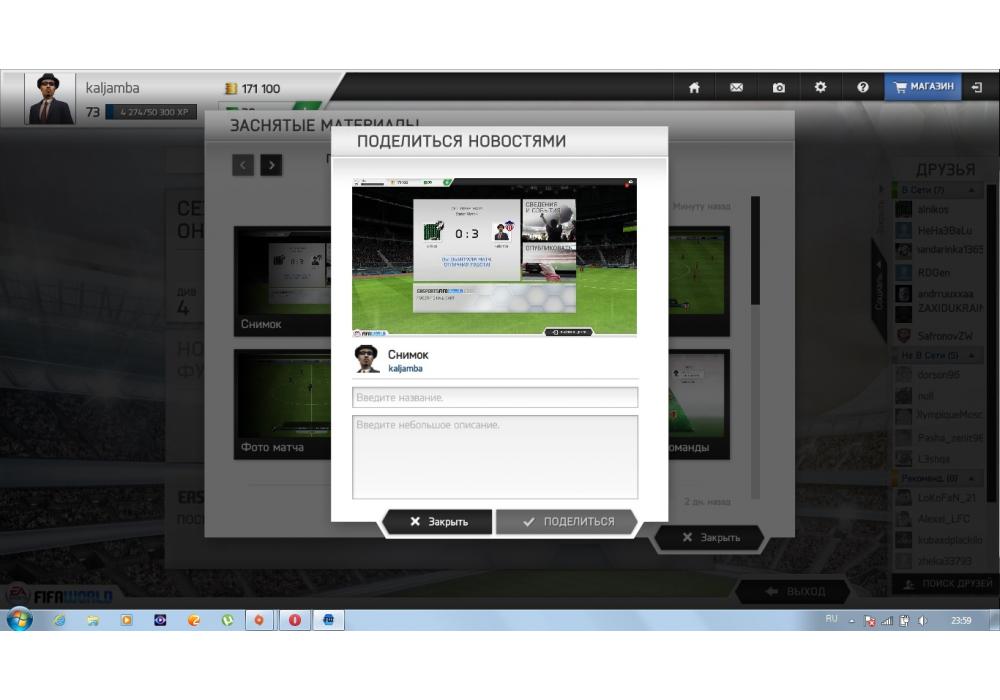Select friend Alexei_LFC in friends list

pyautogui.click(x=939, y=518)
